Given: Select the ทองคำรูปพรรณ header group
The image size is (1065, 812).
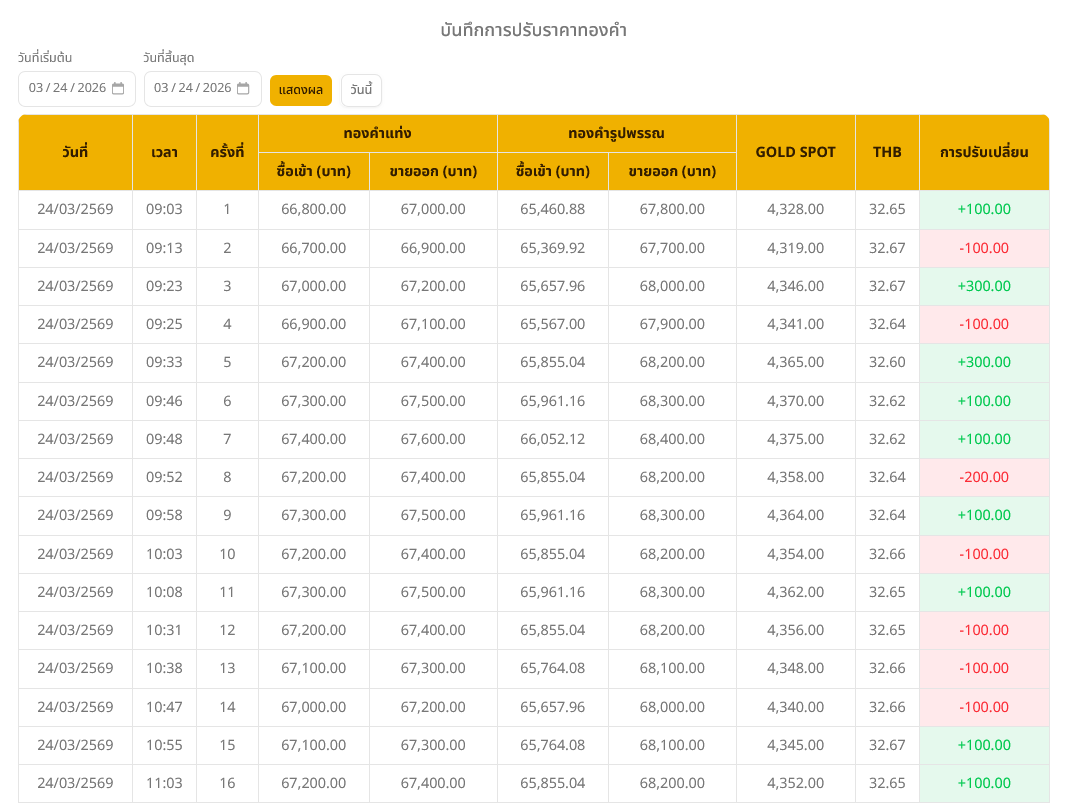Looking at the screenshot, I should pos(616,133).
